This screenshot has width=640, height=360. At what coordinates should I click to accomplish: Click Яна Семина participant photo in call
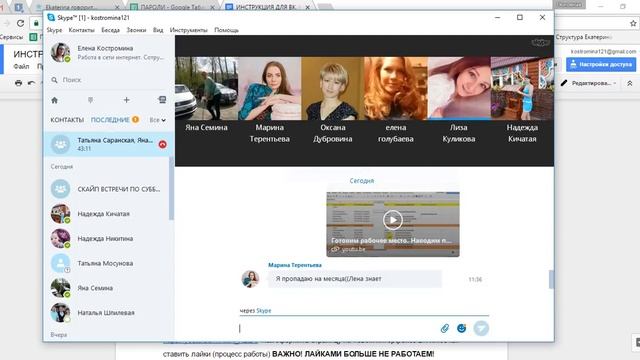click(x=207, y=89)
